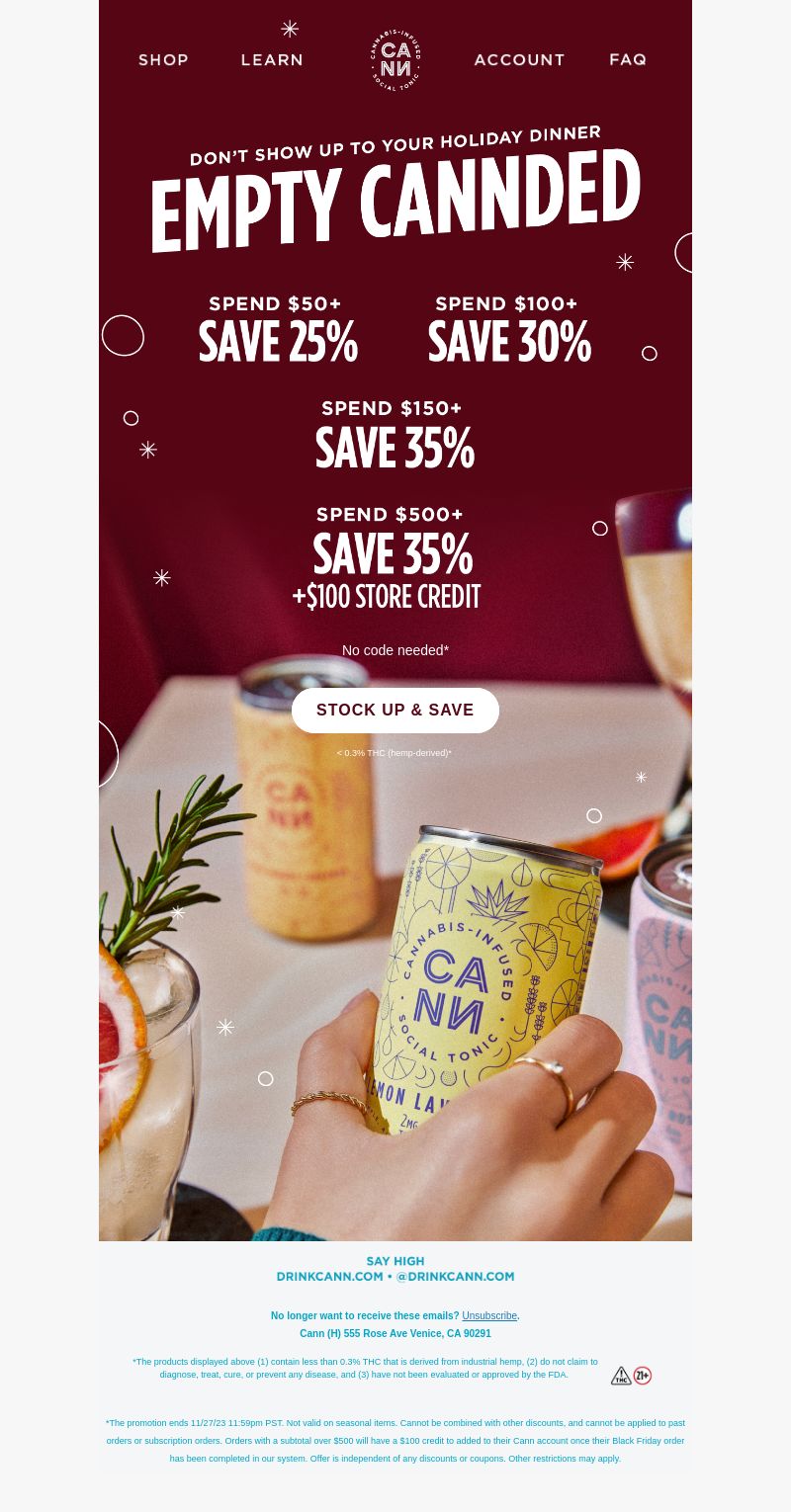Image resolution: width=791 pixels, height=1512 pixels.
Task: Open the LEARN menu item
Action: tap(272, 60)
